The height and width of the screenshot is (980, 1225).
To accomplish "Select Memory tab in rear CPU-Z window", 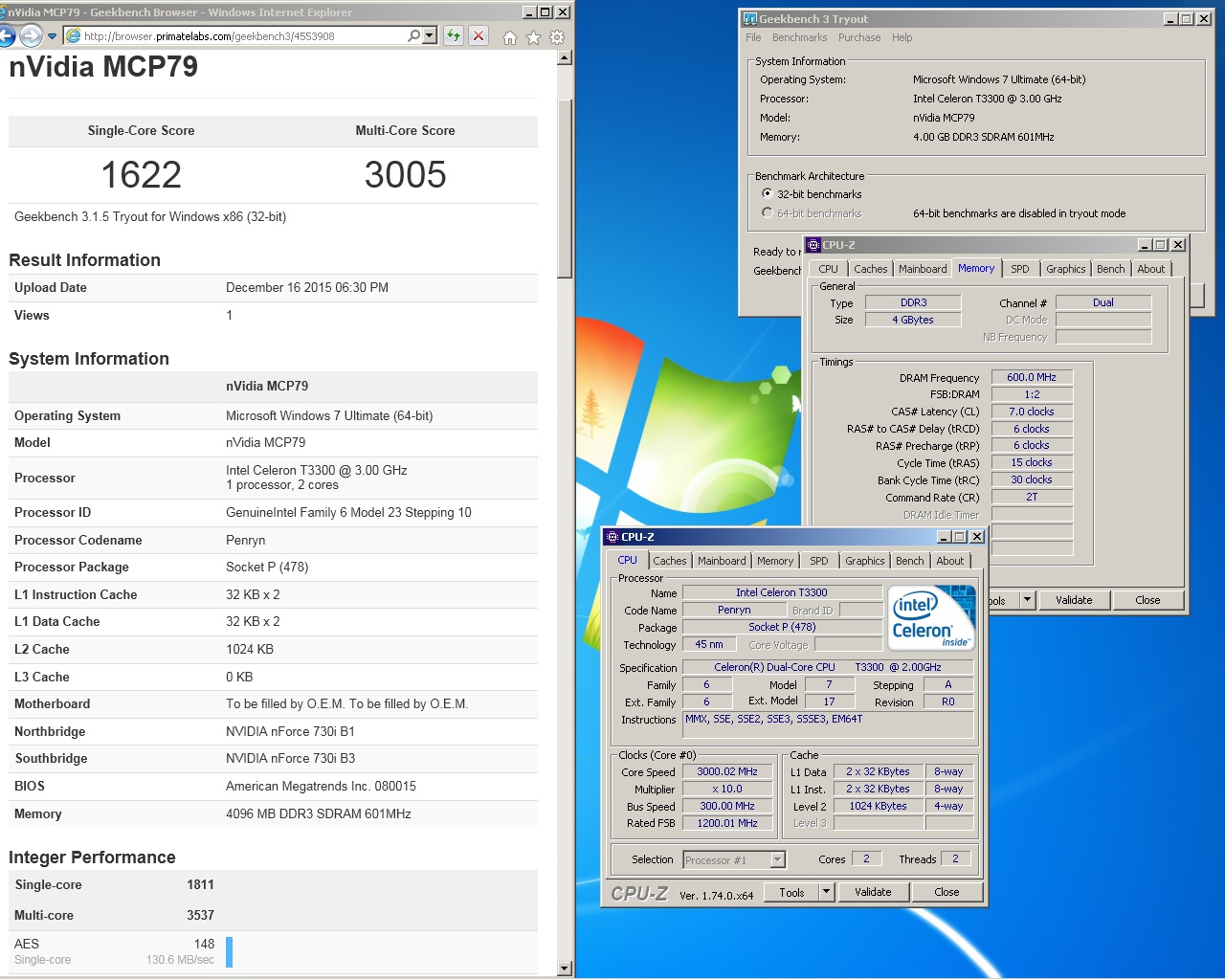I will pyautogui.click(x=976, y=268).
